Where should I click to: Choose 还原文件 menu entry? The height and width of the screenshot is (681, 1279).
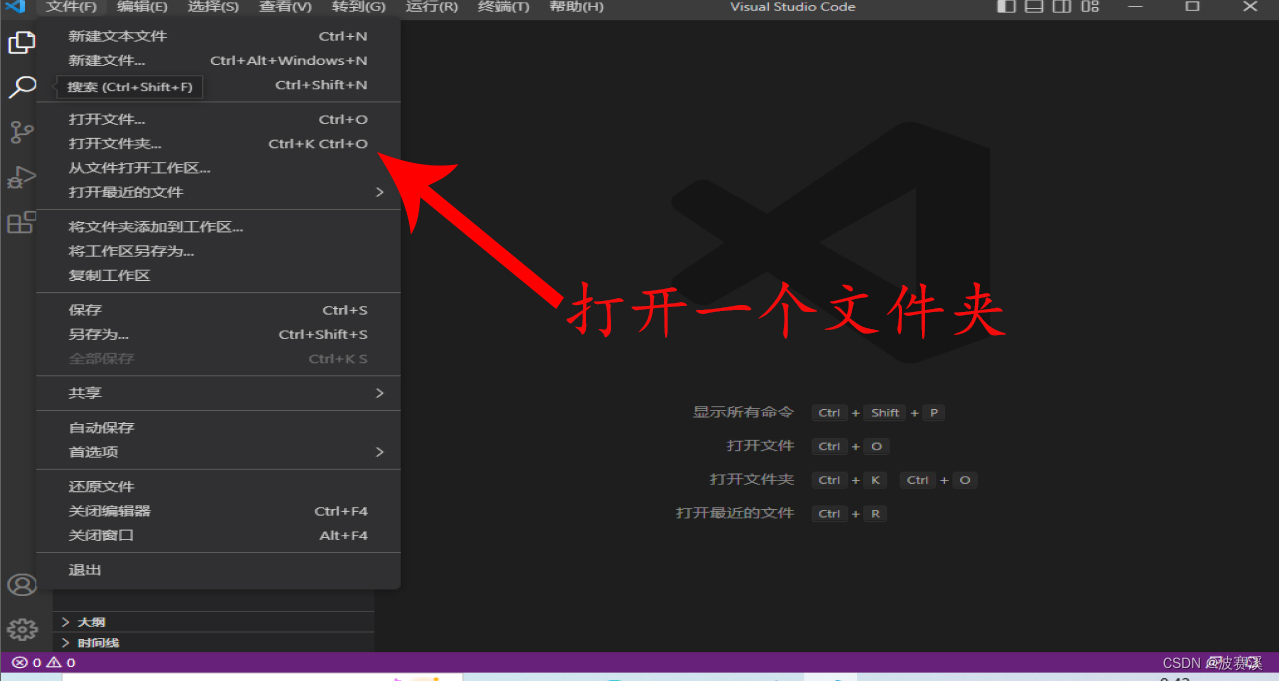click(x=218, y=487)
